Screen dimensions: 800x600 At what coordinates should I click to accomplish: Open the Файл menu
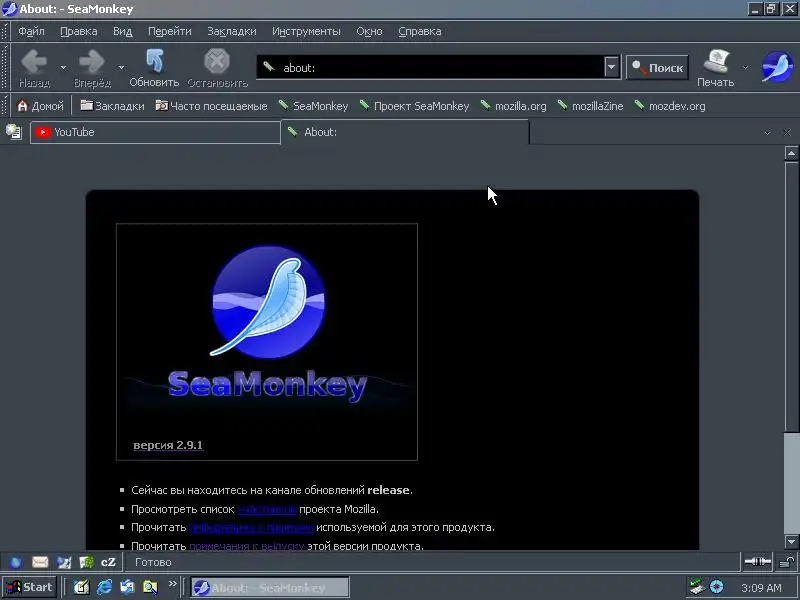pos(31,31)
